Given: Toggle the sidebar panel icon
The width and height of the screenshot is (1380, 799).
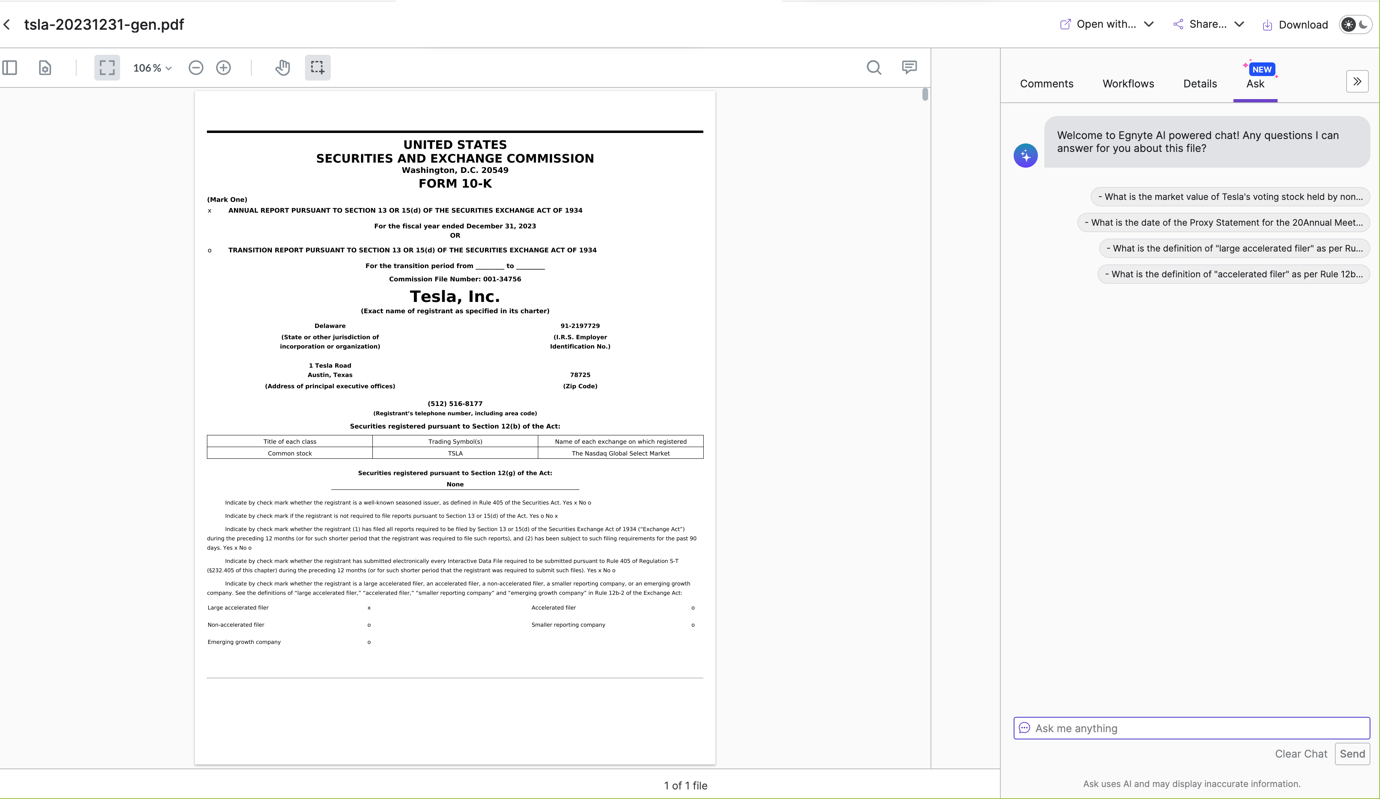Looking at the screenshot, I should point(10,68).
